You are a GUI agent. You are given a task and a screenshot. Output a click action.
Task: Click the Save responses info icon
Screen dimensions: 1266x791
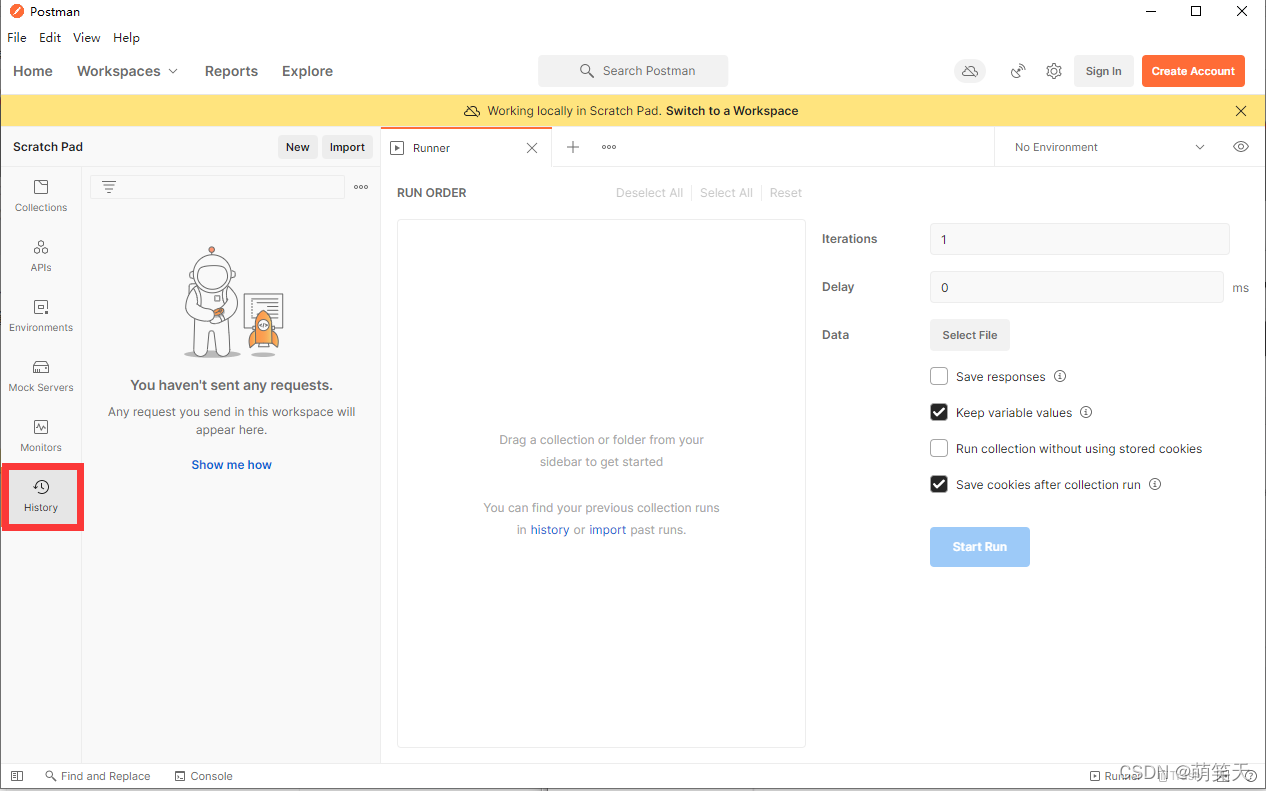[1060, 377]
